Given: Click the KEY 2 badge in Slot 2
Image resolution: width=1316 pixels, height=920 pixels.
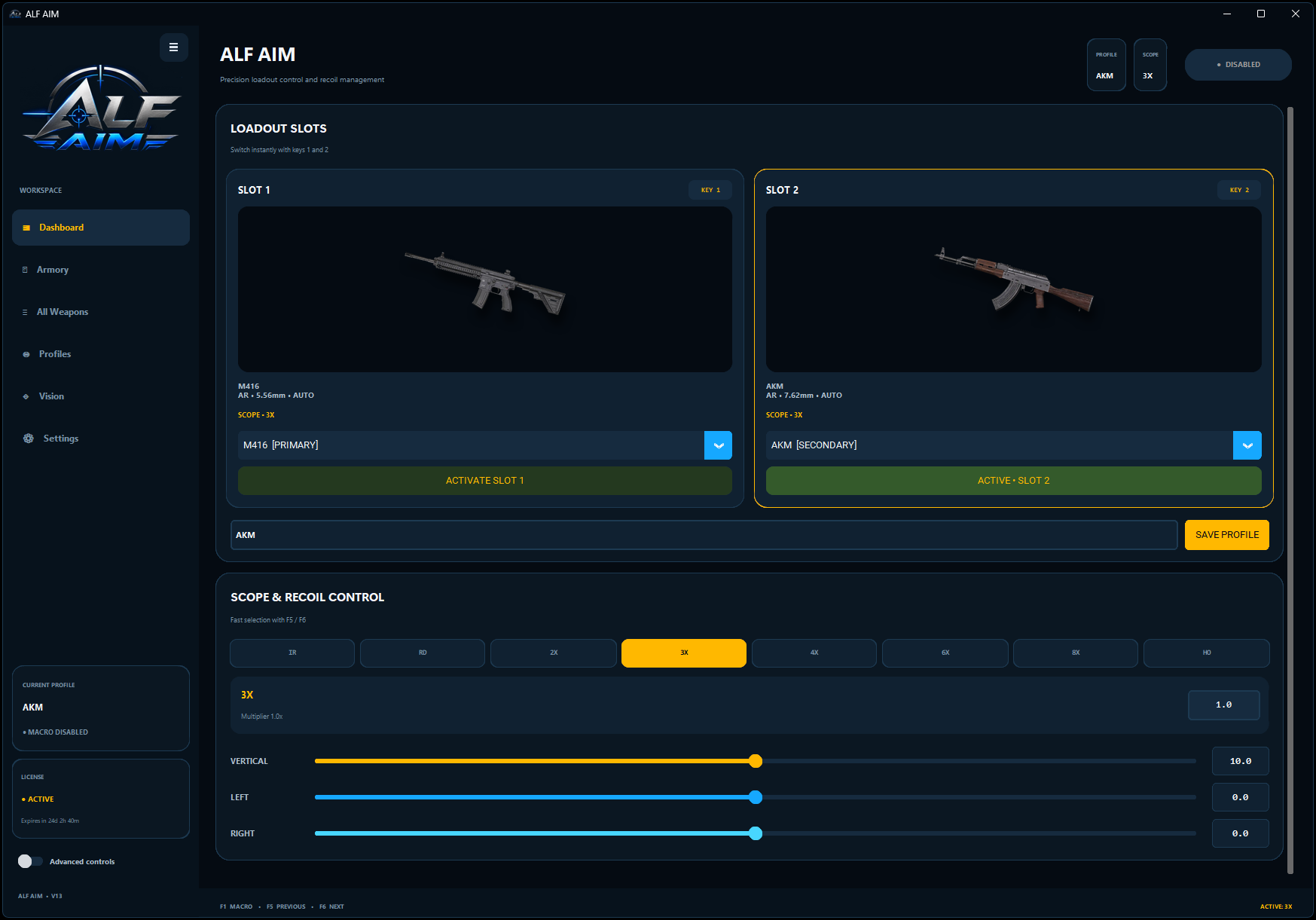Looking at the screenshot, I should (x=1239, y=190).
